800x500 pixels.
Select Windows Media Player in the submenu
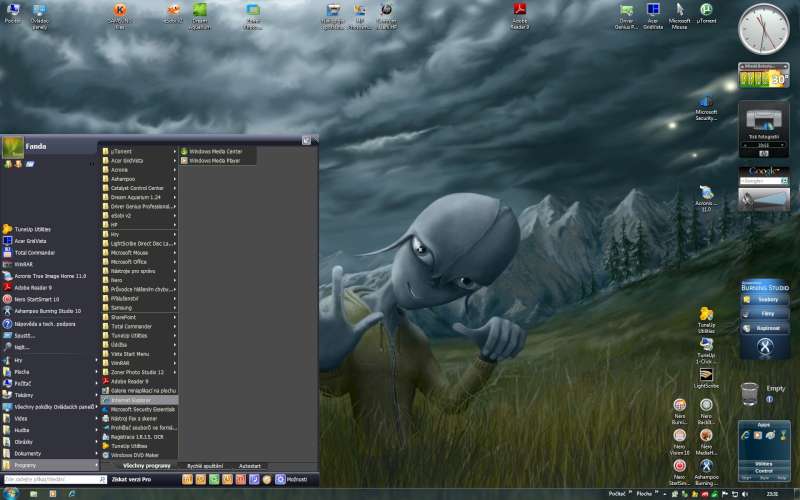(x=214, y=160)
